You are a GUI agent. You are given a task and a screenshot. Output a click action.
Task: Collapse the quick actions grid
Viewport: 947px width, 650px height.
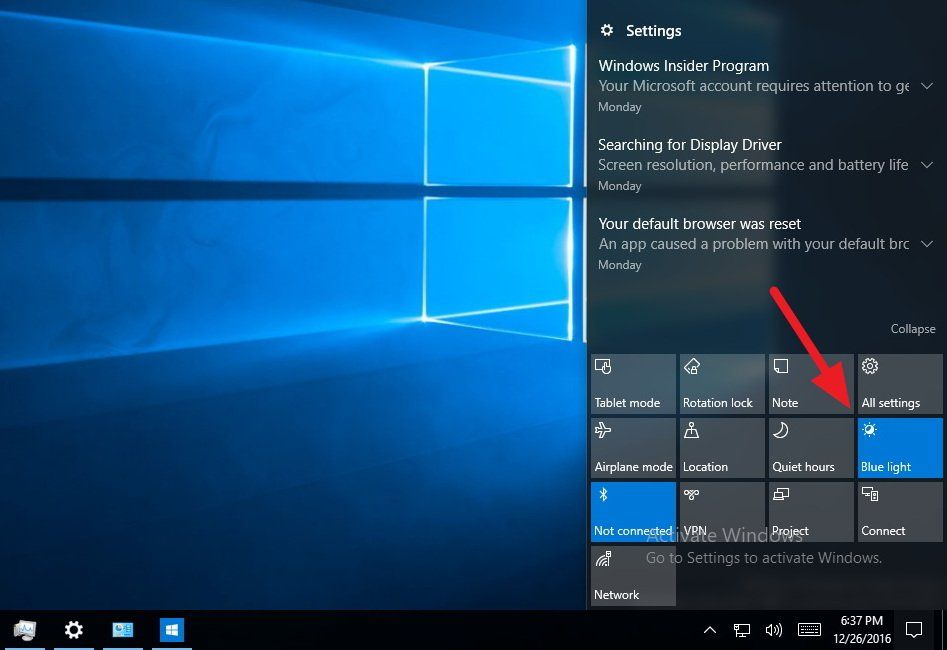pos(913,329)
